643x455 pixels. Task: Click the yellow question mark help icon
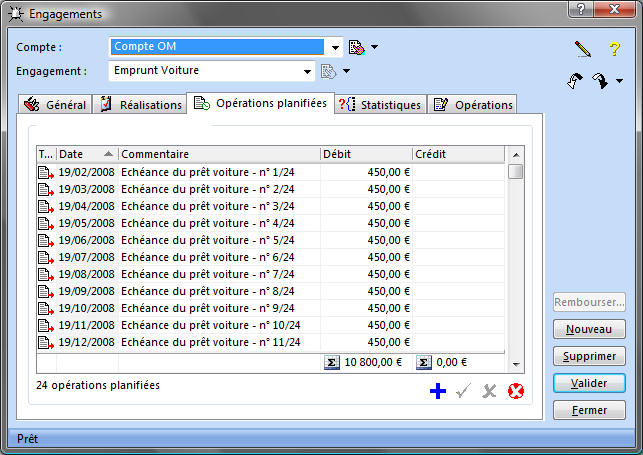coord(615,48)
